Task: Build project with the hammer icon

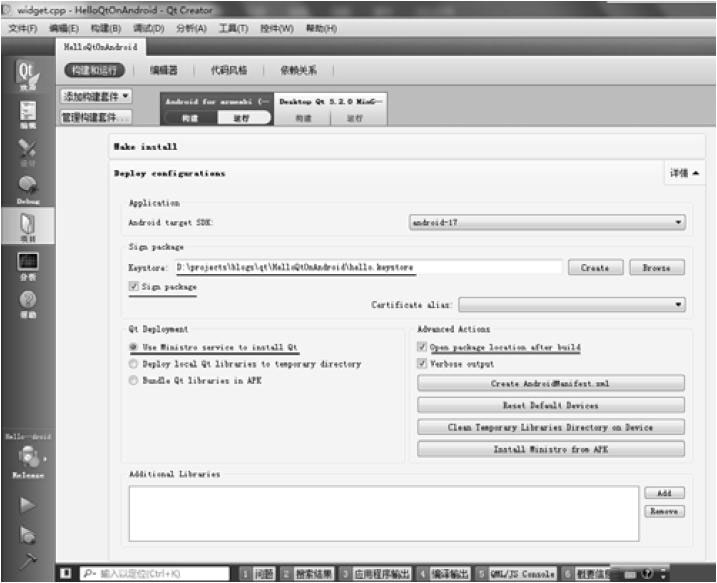Action: click(27, 561)
